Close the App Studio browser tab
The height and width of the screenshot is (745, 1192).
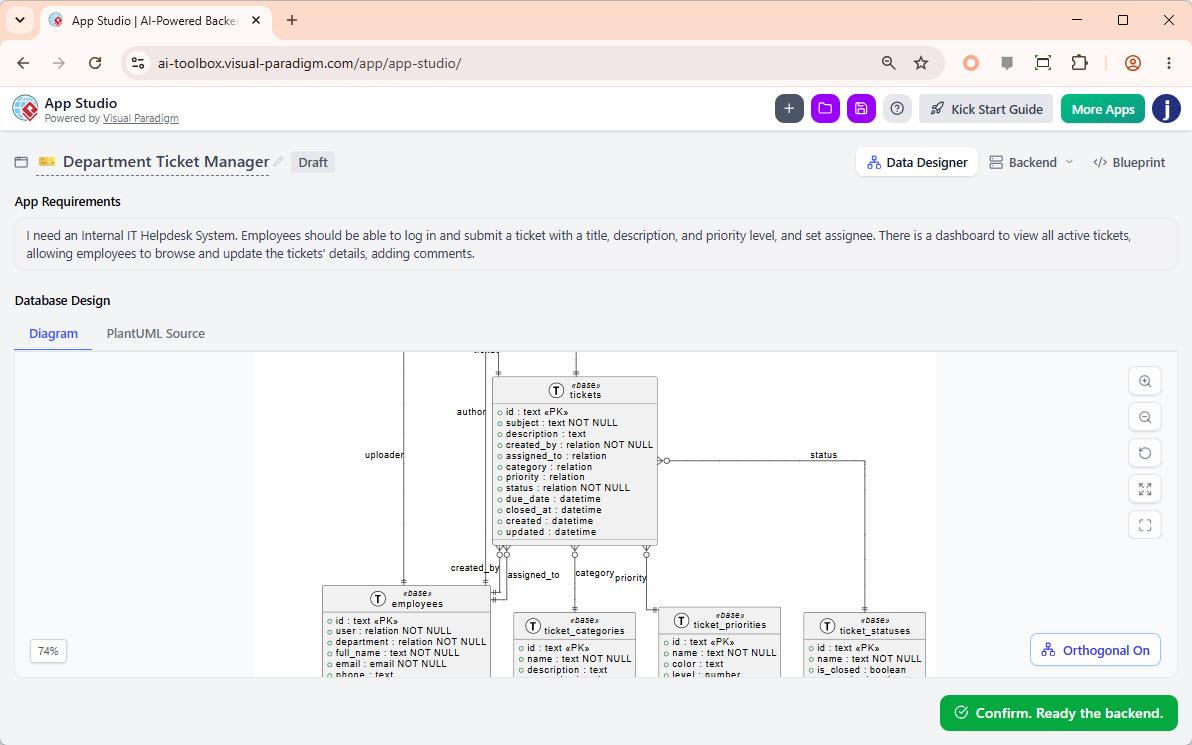click(x=256, y=21)
